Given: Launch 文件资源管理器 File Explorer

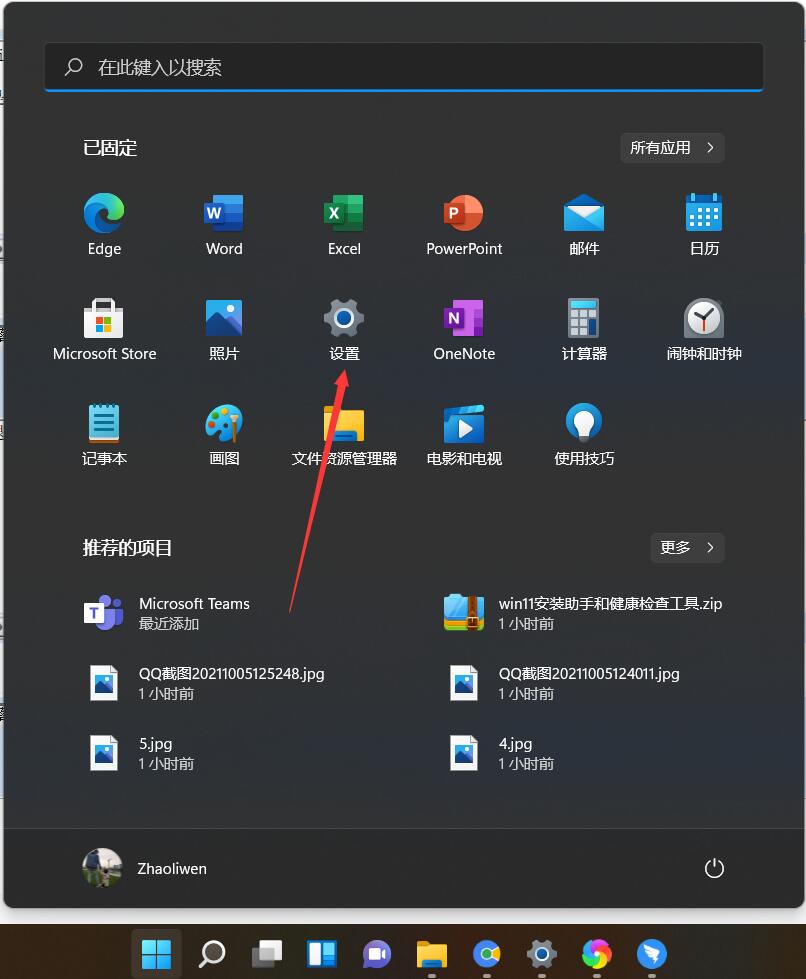Looking at the screenshot, I should tap(343, 422).
